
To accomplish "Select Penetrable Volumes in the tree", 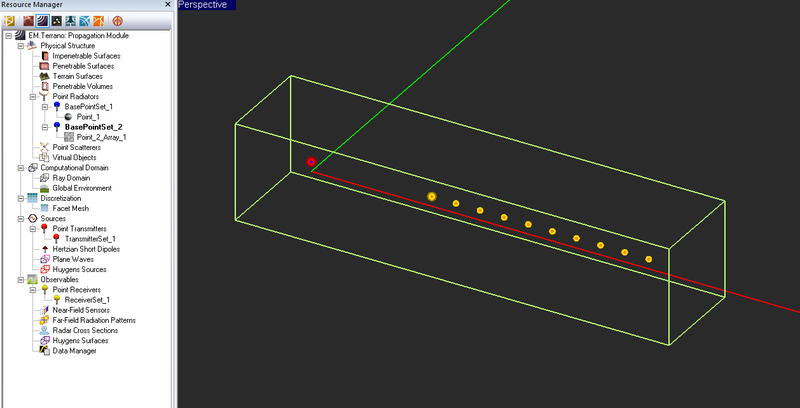I will [83, 87].
